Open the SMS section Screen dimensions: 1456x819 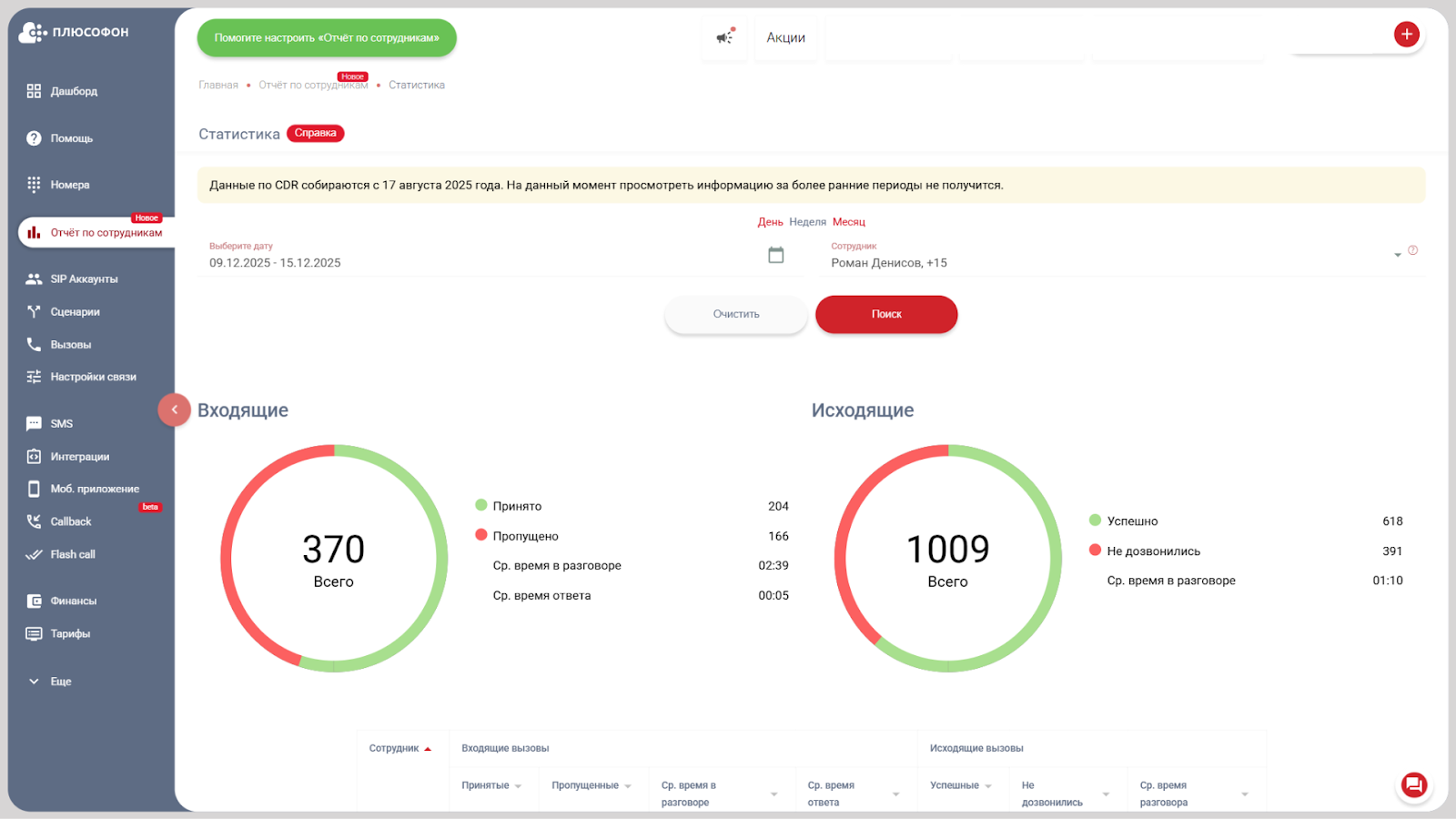(62, 422)
